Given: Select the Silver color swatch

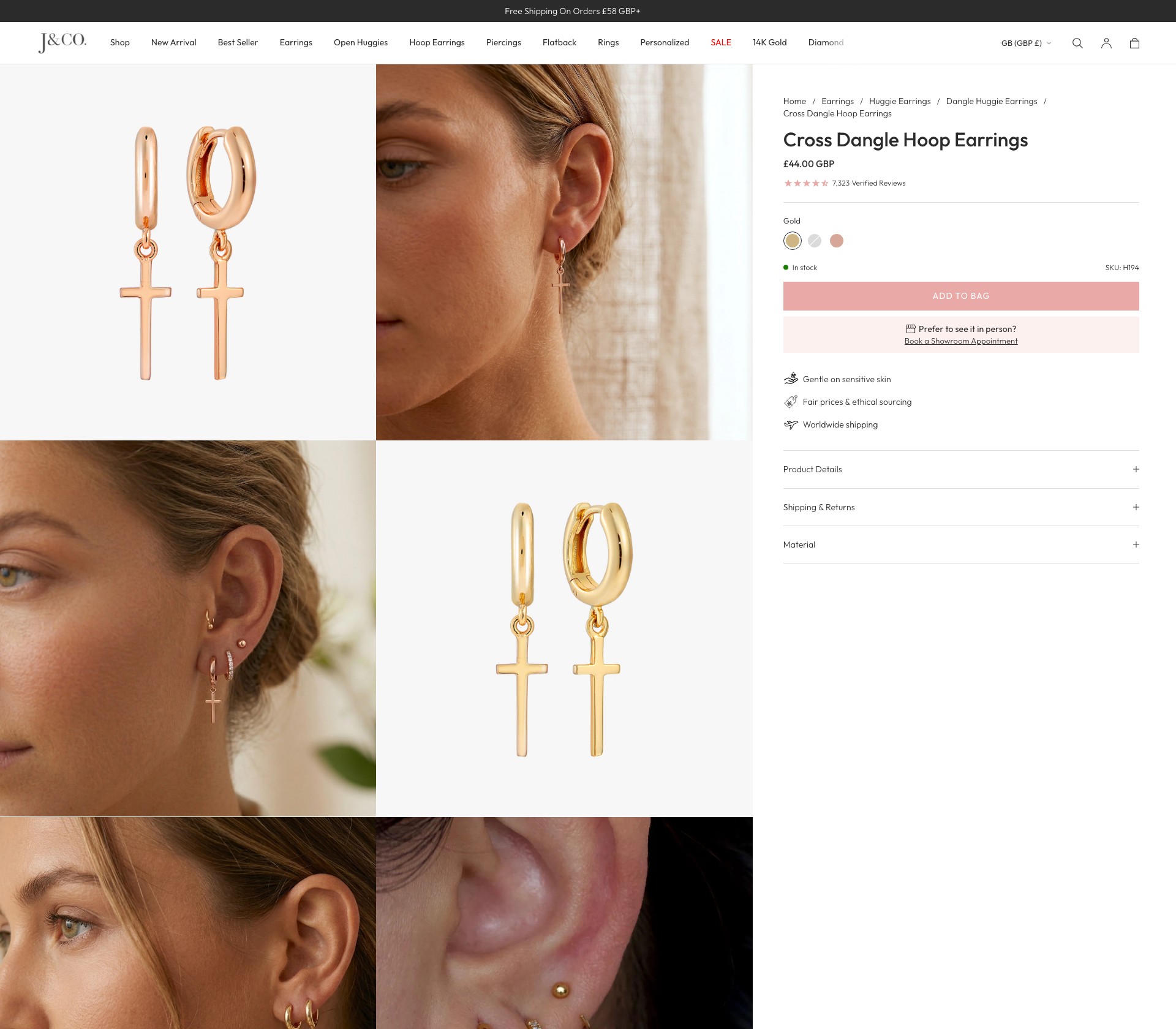Looking at the screenshot, I should pos(814,241).
